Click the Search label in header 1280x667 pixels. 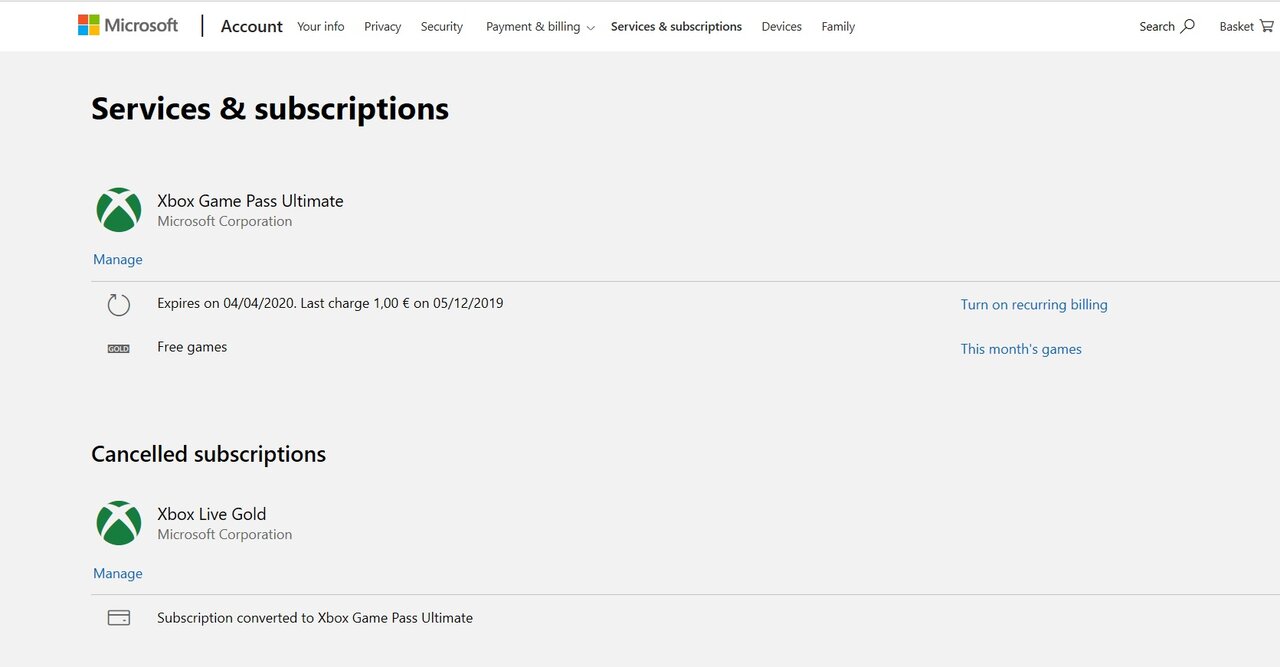click(x=1157, y=27)
